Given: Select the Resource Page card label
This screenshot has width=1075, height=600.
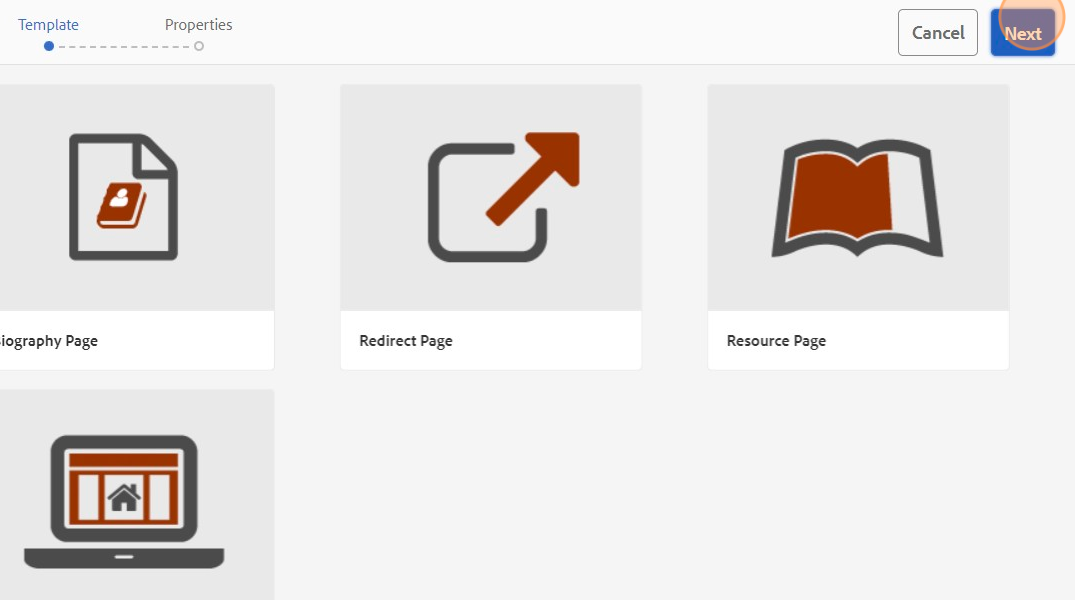Looking at the screenshot, I should point(776,341).
